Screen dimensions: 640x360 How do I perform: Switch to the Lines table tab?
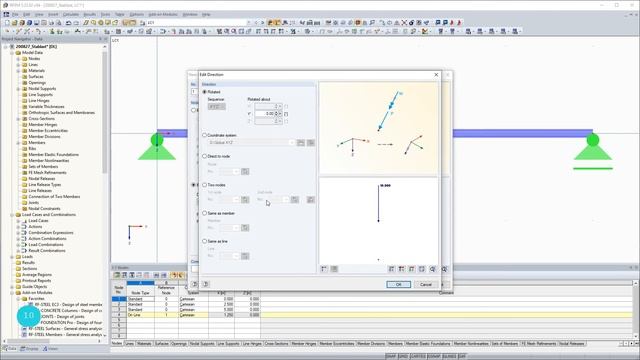[x=129, y=344]
